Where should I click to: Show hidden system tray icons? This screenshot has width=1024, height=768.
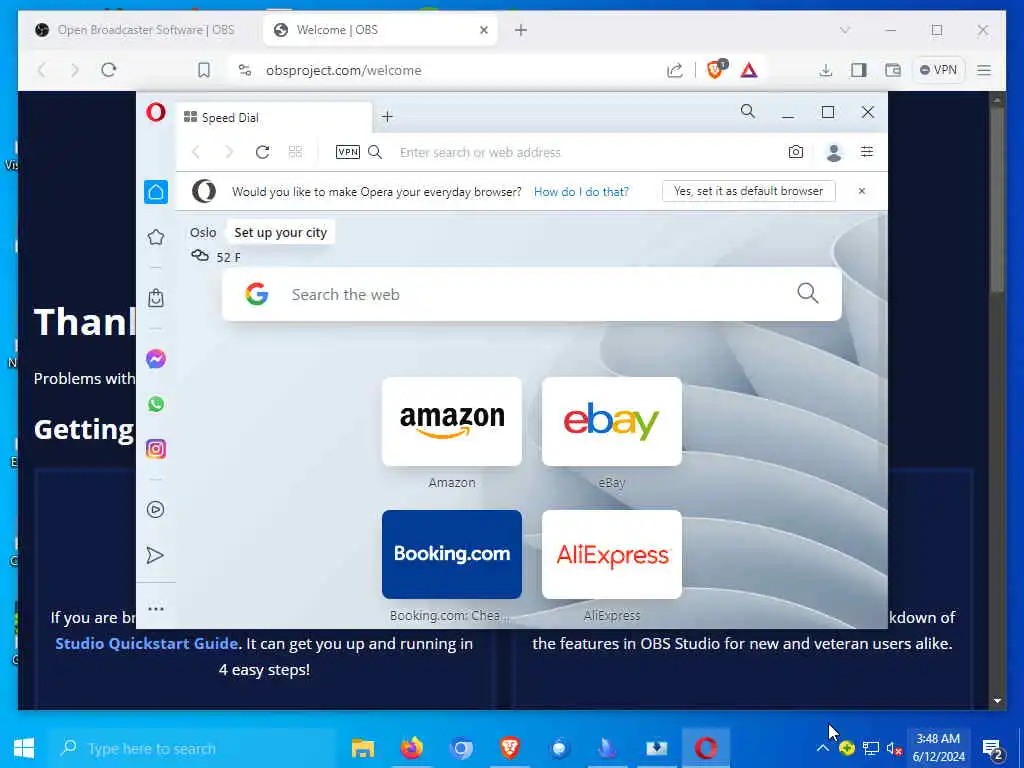[822, 748]
